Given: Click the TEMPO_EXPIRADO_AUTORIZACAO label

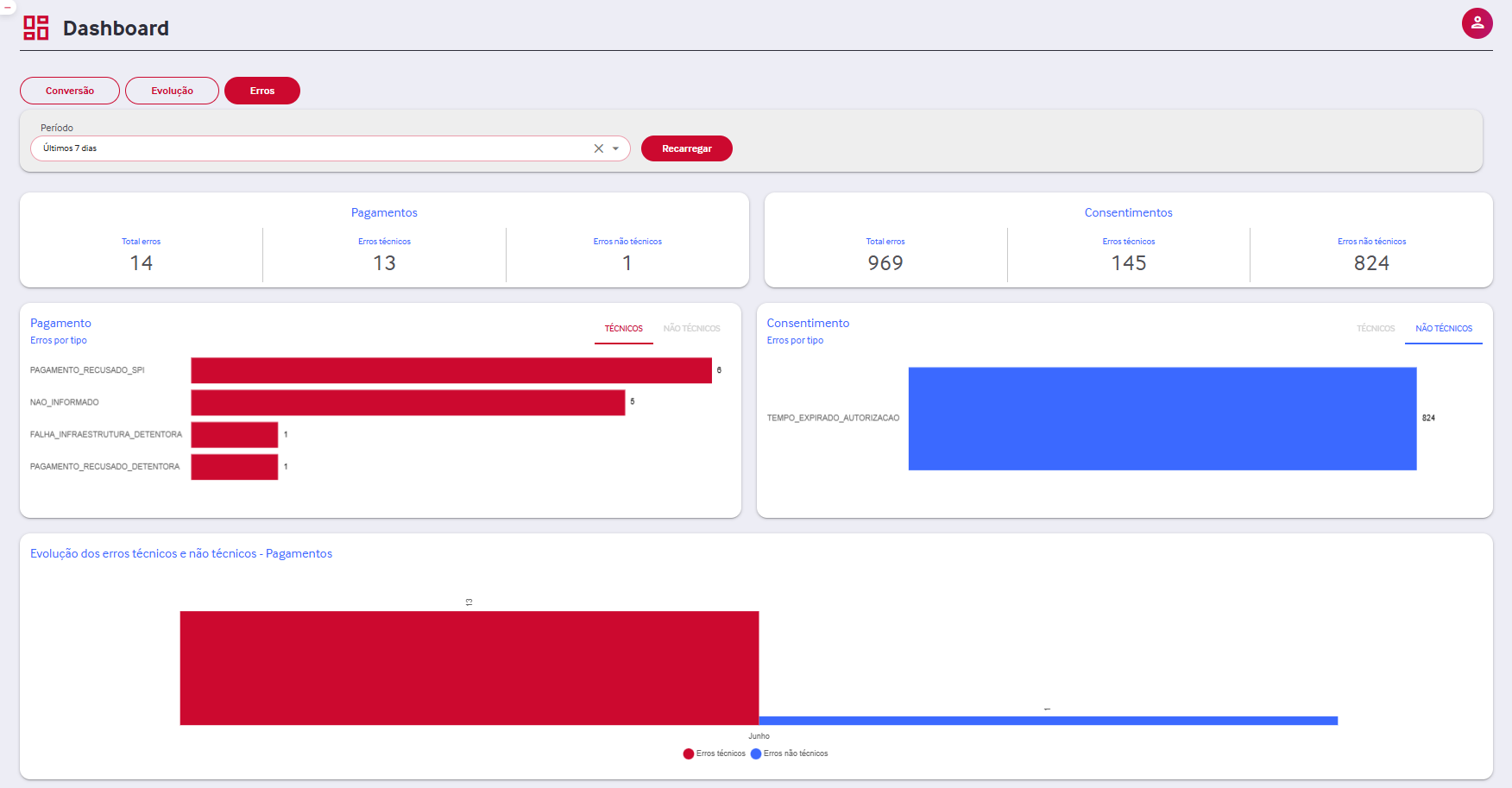Looking at the screenshot, I should coord(833,418).
